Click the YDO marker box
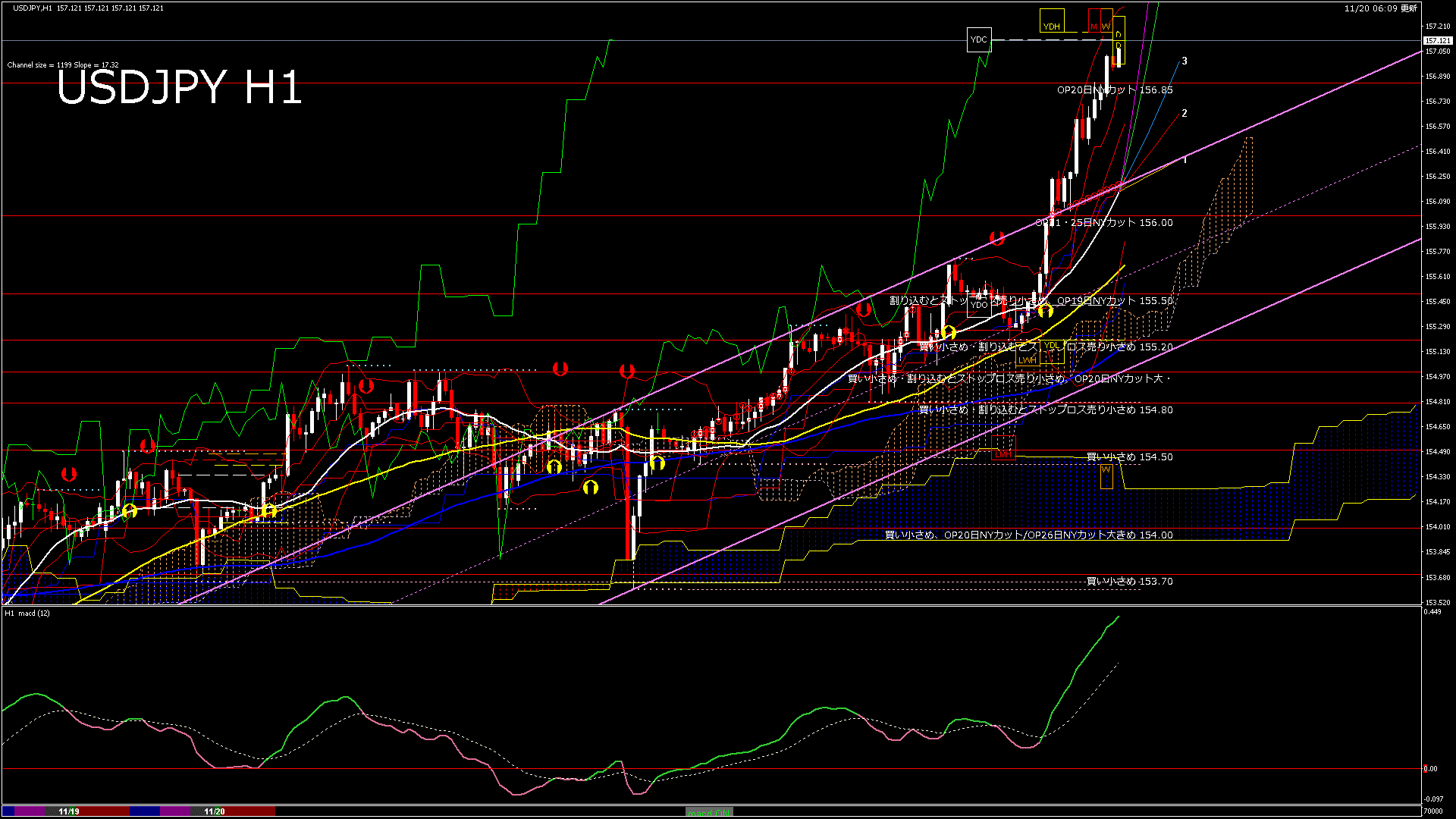Image resolution: width=1456 pixels, height=819 pixels. click(978, 305)
